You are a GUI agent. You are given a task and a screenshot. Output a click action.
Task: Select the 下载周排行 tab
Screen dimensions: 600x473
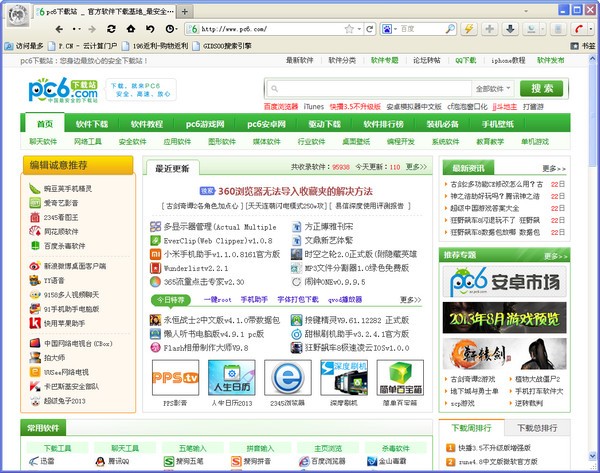(x=471, y=428)
